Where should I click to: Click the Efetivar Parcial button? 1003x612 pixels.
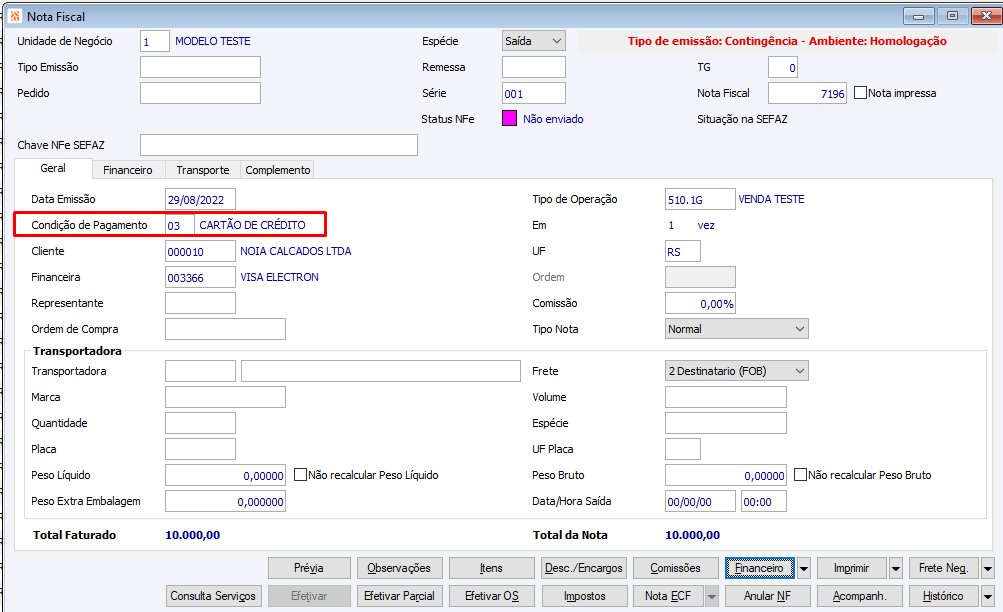[399, 596]
